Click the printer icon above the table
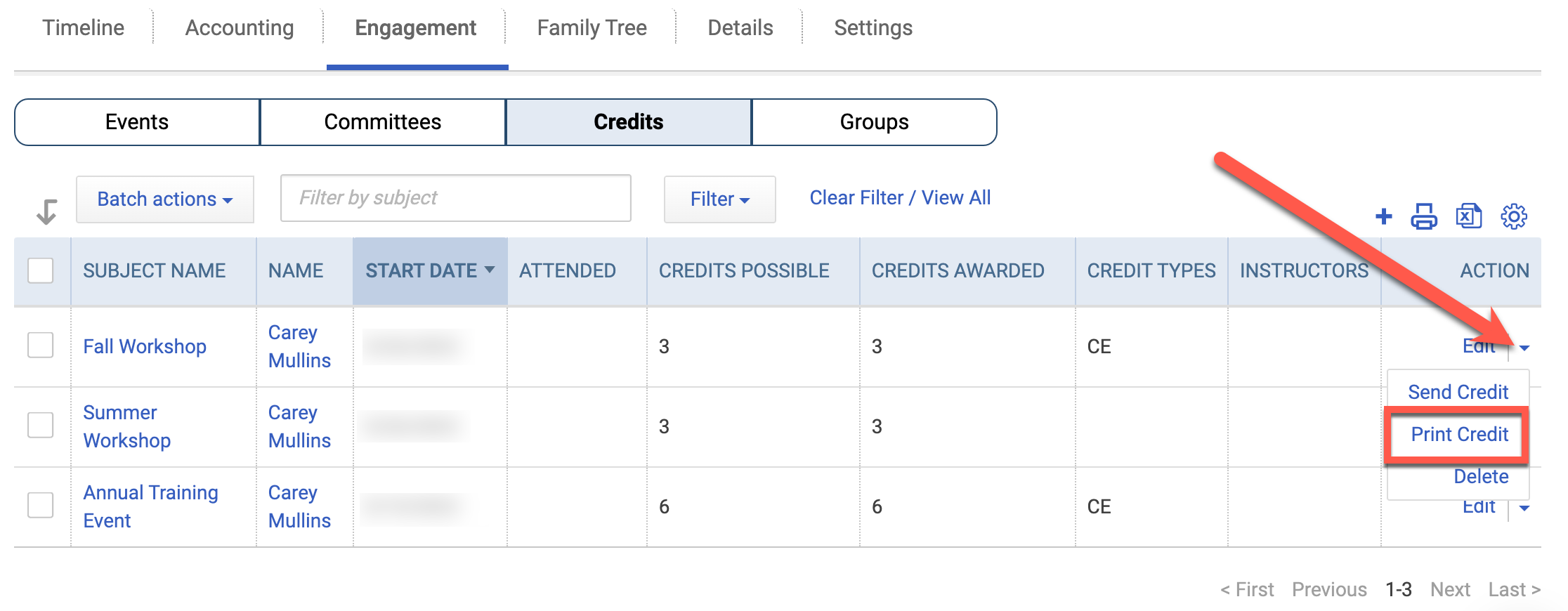Image resolution: width=1568 pixels, height=611 pixels. pyautogui.click(x=1424, y=216)
